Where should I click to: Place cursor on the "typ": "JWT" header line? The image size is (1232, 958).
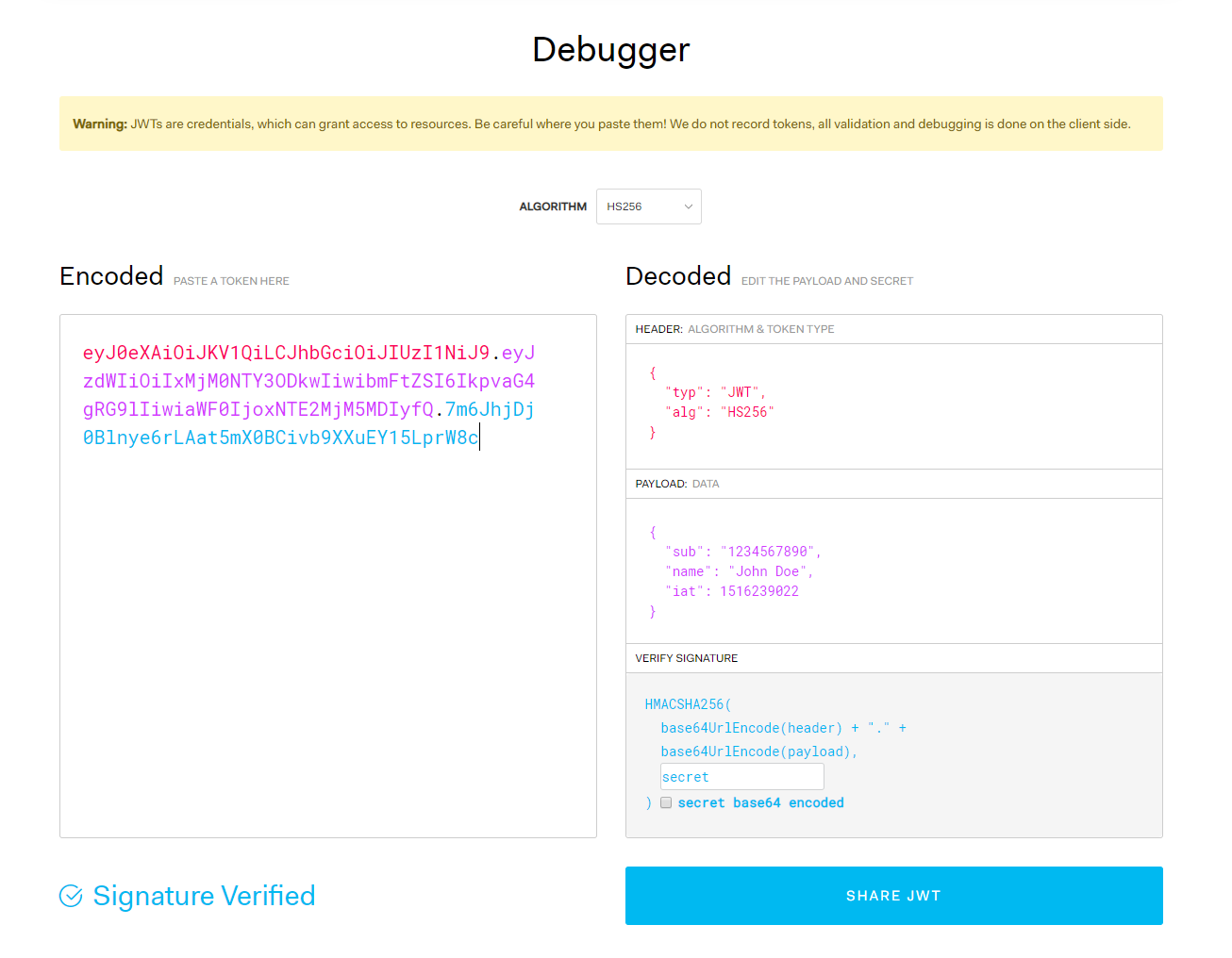715,392
